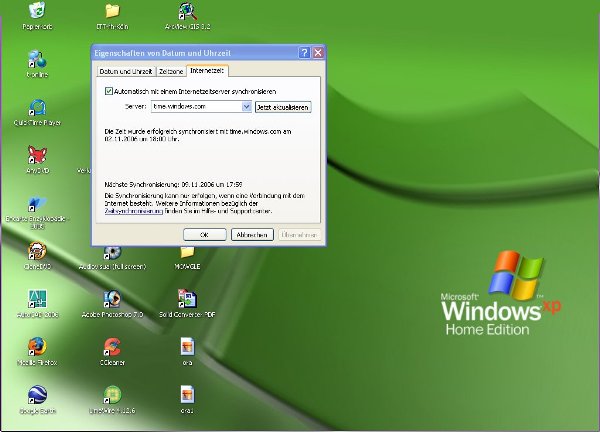Switch to the Zeitzone tab
The image size is (600, 432).
tap(171, 72)
